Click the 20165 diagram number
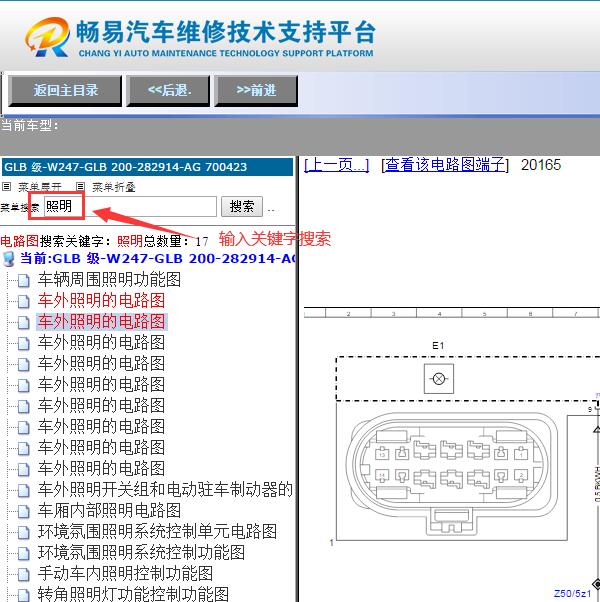This screenshot has width=600, height=602. tap(541, 165)
